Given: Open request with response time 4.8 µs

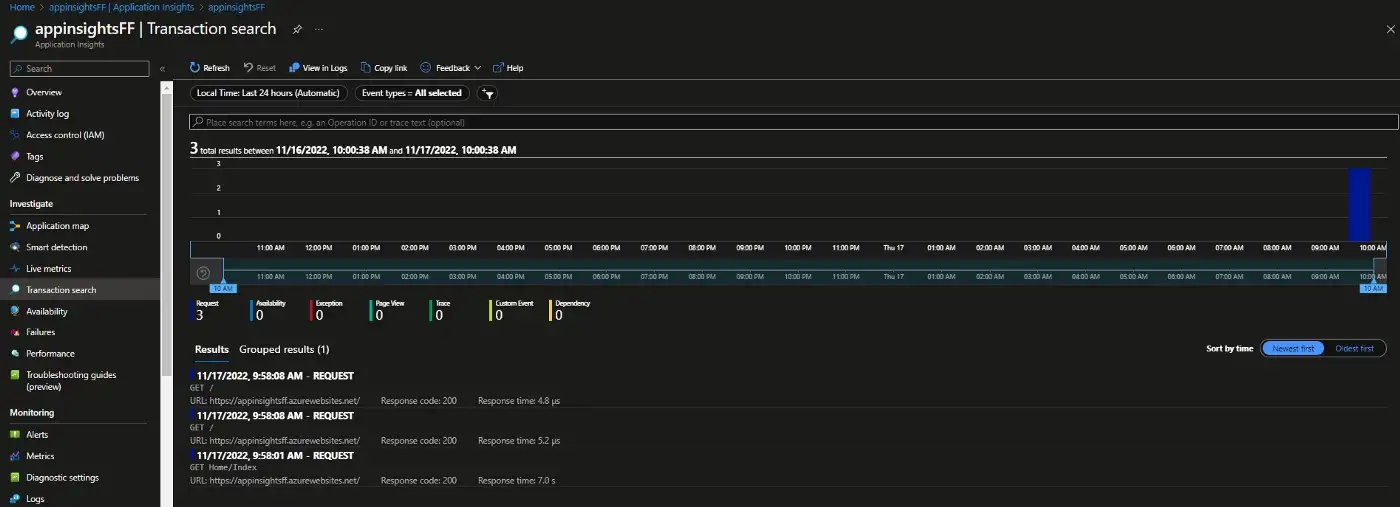Looking at the screenshot, I should pyautogui.click(x=788, y=388).
